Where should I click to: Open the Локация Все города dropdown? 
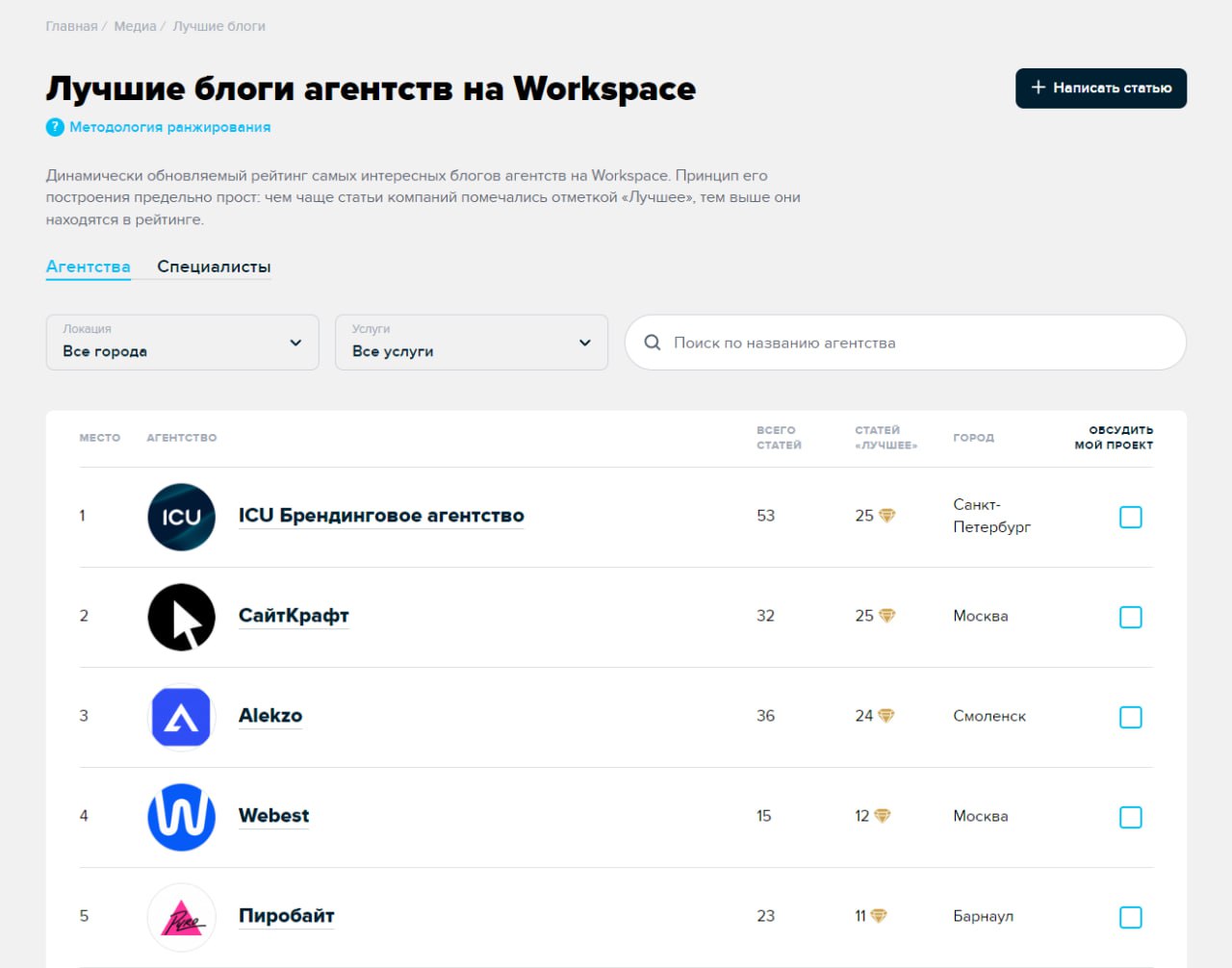click(x=183, y=343)
